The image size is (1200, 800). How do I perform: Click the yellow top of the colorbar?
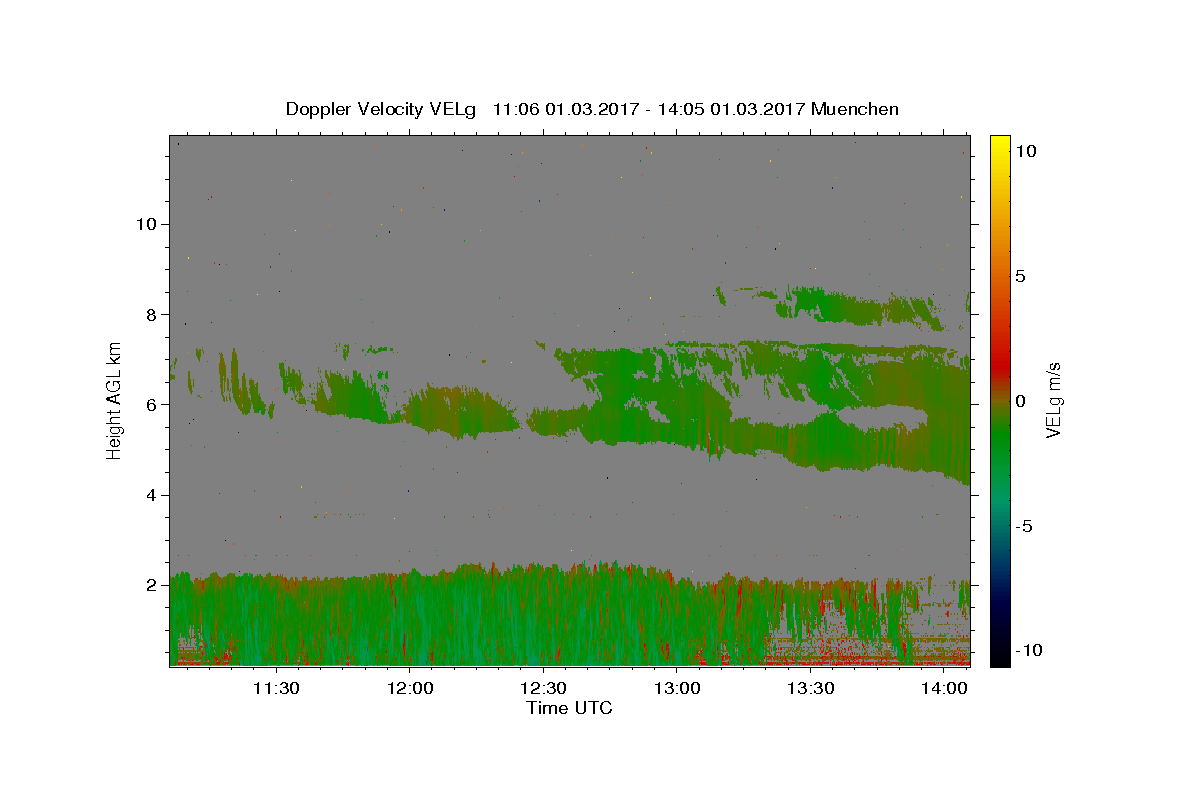[x=999, y=142]
